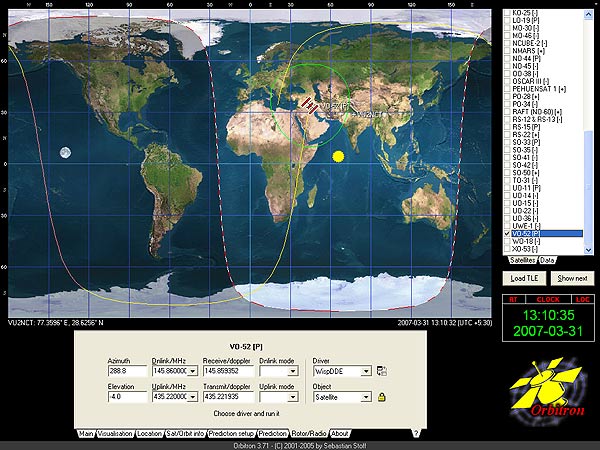Go to the Location tab
The height and width of the screenshot is (450, 600).
pyautogui.click(x=149, y=434)
